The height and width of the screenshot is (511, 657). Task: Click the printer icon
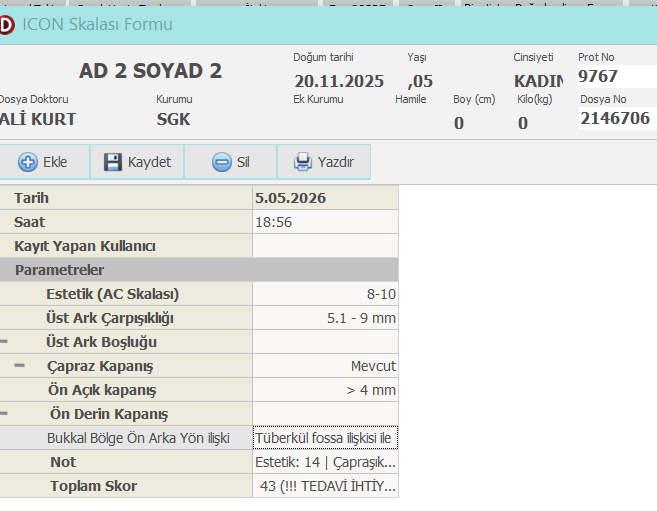coord(303,162)
